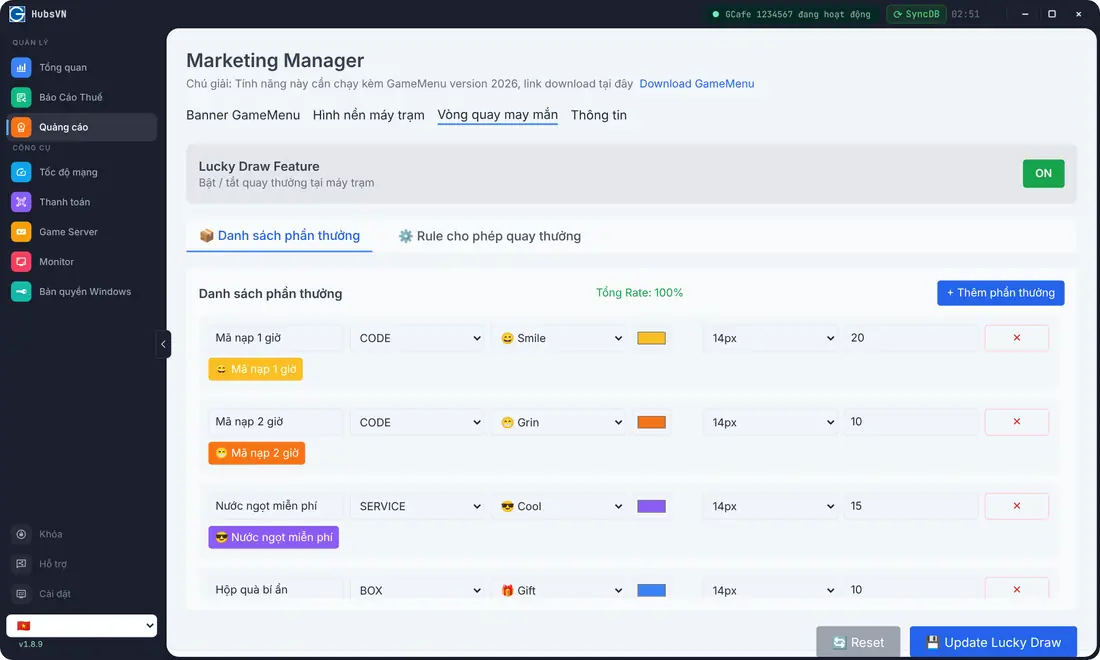1100x660 pixels.
Task: Open Tổng quan overview icon in sidebar
Action: pyautogui.click(x=21, y=67)
